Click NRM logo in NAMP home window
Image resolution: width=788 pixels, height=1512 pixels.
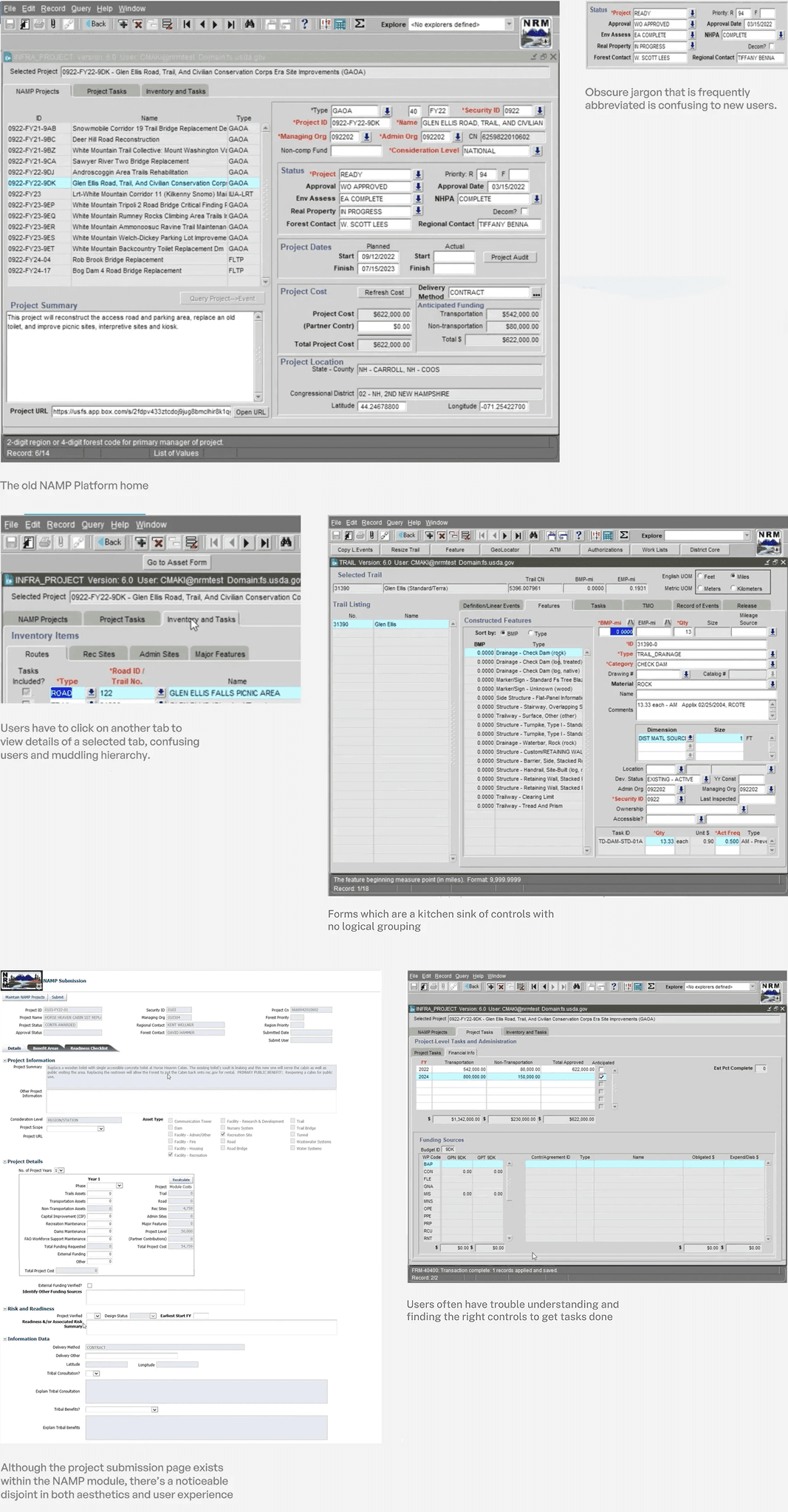(x=535, y=32)
